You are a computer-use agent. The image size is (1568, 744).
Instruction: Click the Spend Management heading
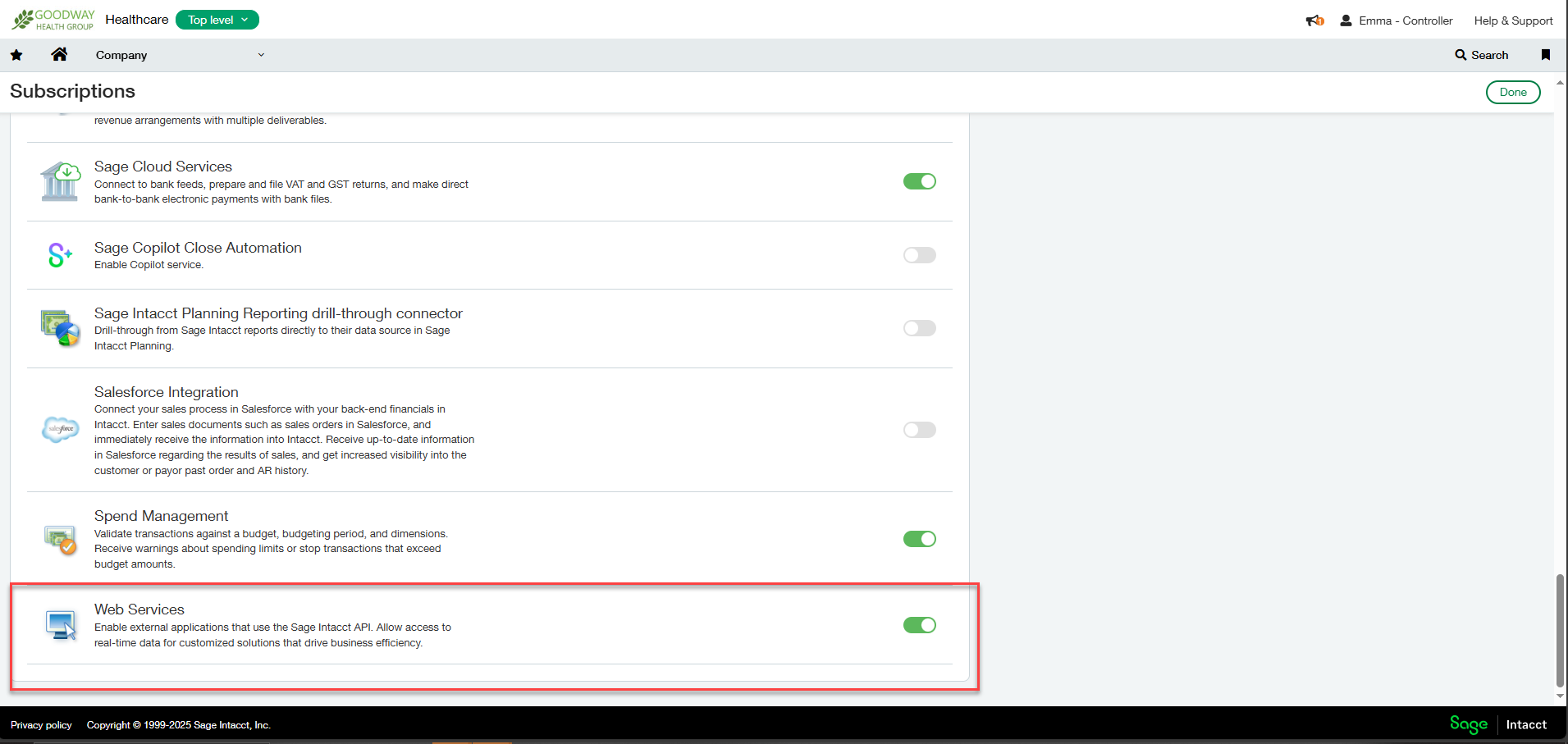point(162,516)
